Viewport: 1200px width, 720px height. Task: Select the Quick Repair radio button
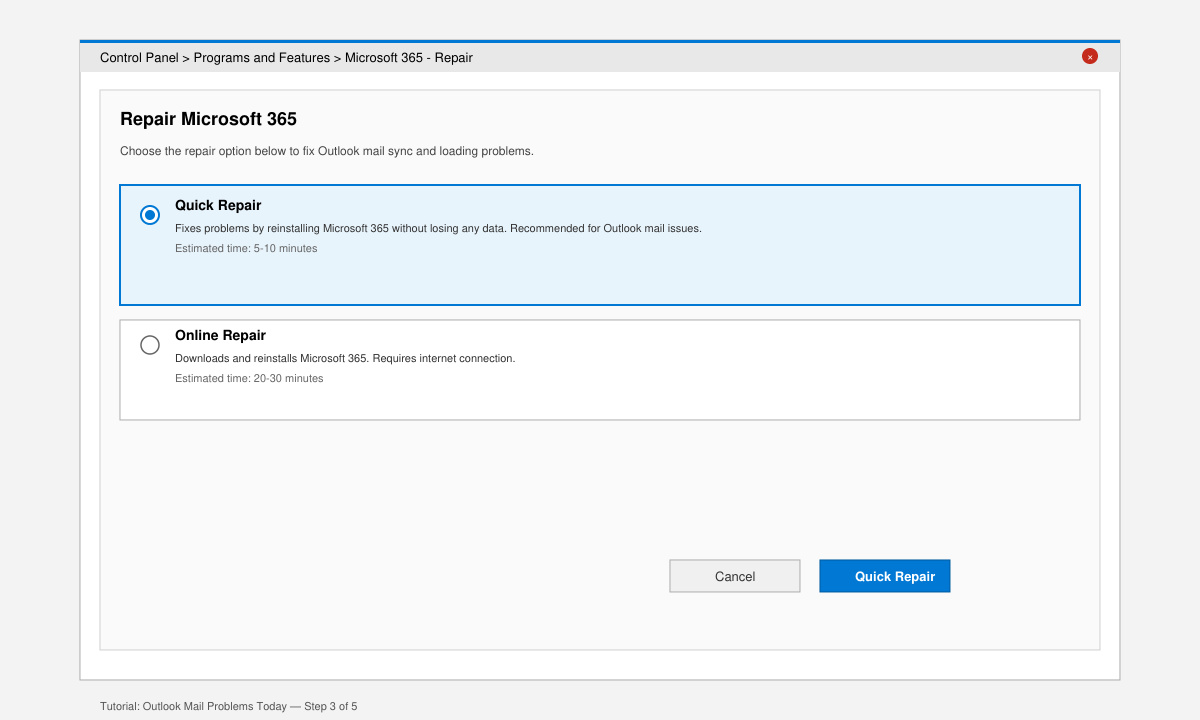(150, 215)
